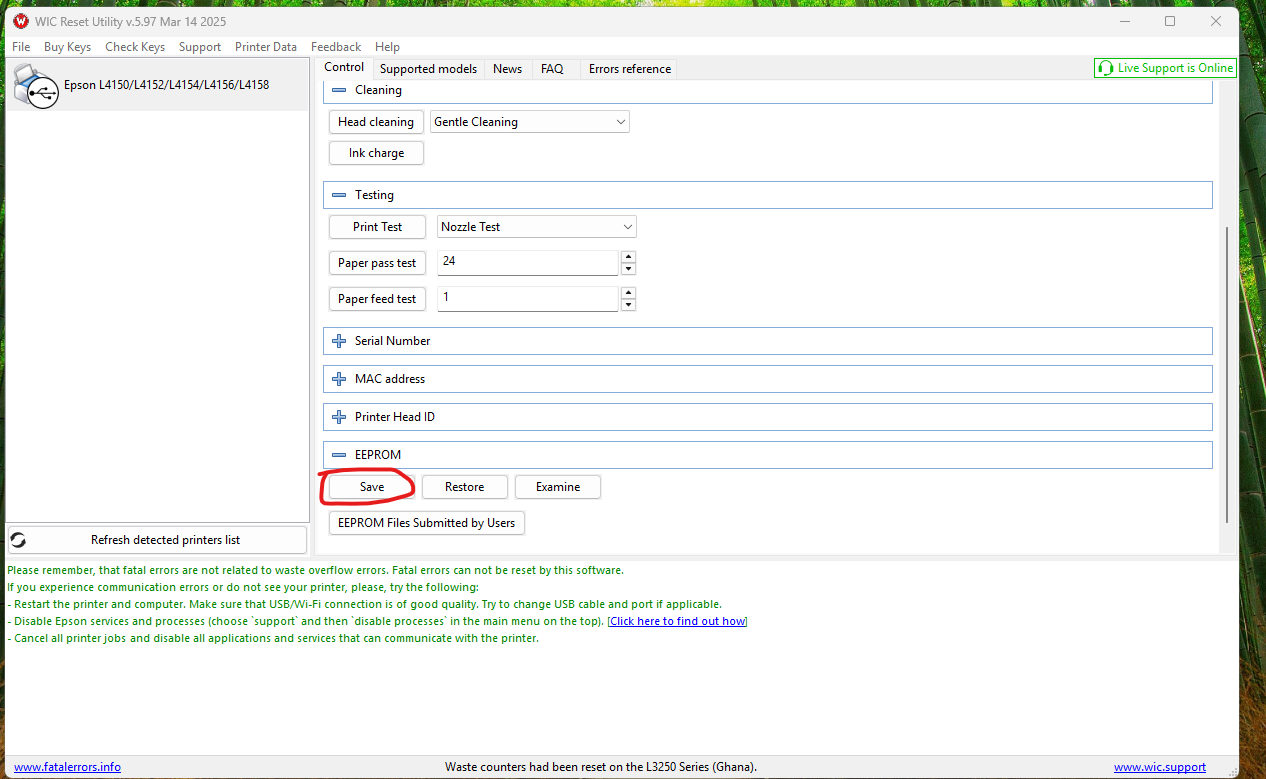Click the EEPROM Restore button
This screenshot has height=779, width=1266.
pos(465,487)
